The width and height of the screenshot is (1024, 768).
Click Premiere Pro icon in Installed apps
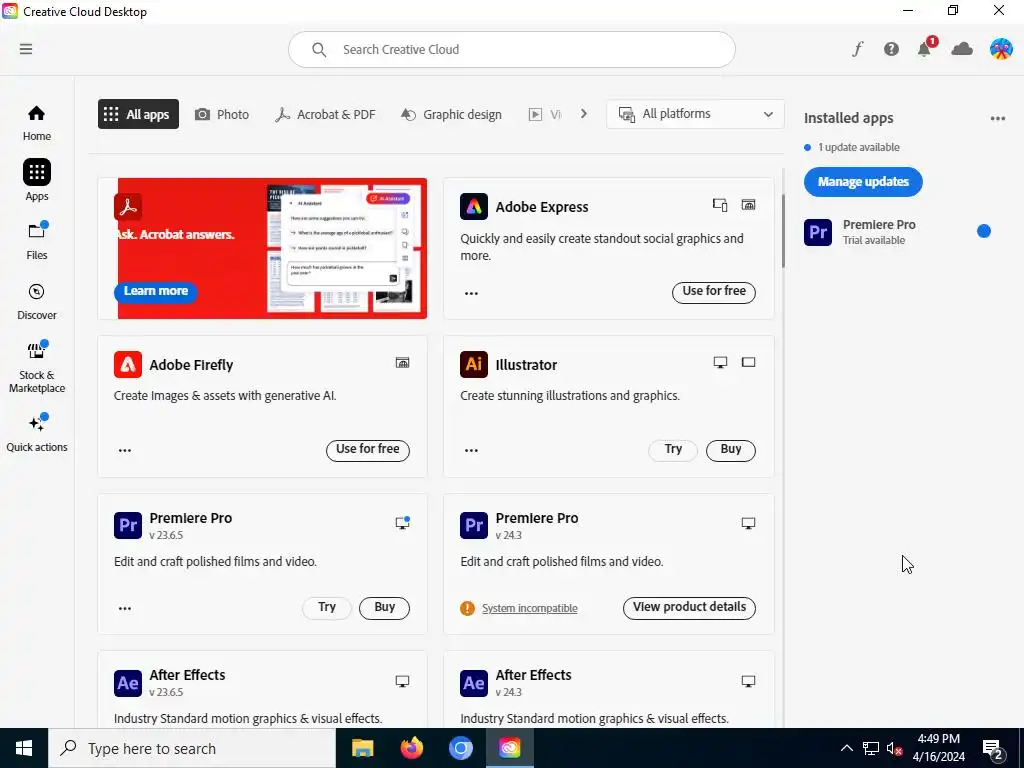click(818, 232)
